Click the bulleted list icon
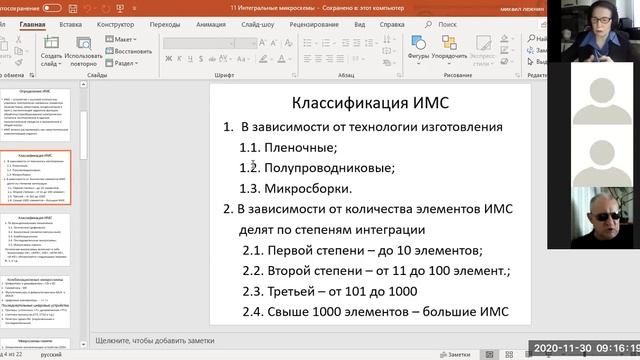This screenshot has width=640, height=360. click(x=307, y=43)
